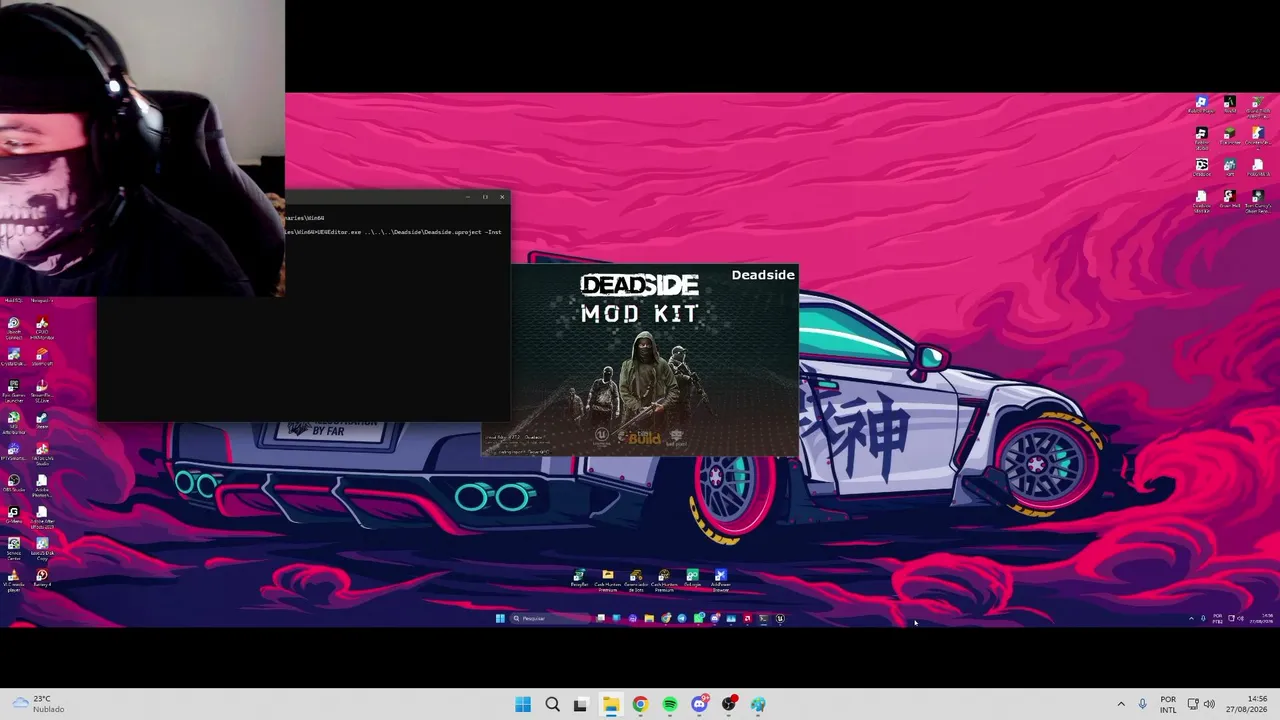1280x720 pixels.
Task: Open the outer Windows Start menu
Action: (x=523, y=704)
